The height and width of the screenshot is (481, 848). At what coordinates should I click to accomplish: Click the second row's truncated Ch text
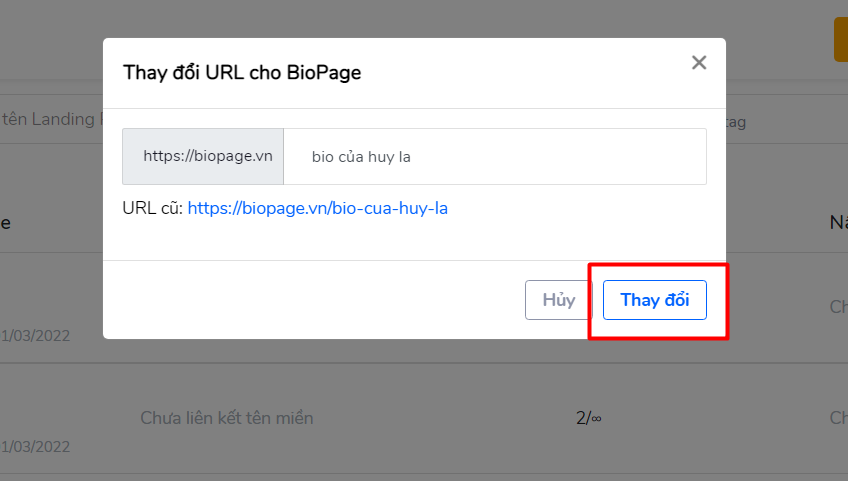pyautogui.click(x=839, y=417)
